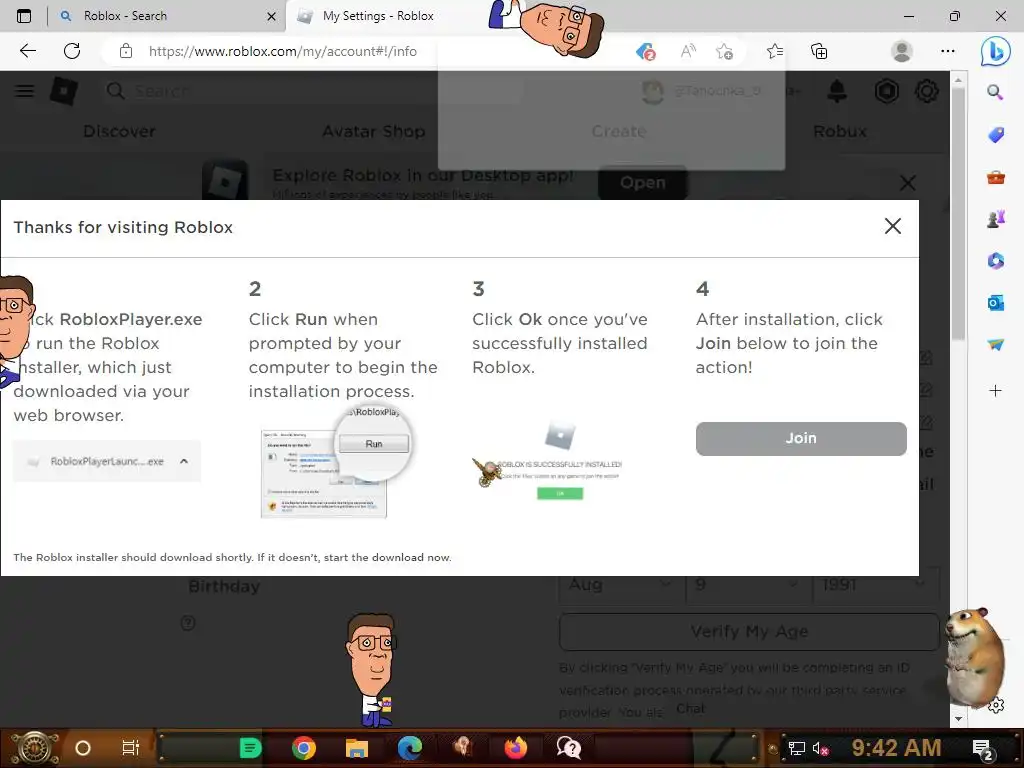Image resolution: width=1024 pixels, height=768 pixels.
Task: Open the tab actions menu icon
Action: [x=24, y=16]
